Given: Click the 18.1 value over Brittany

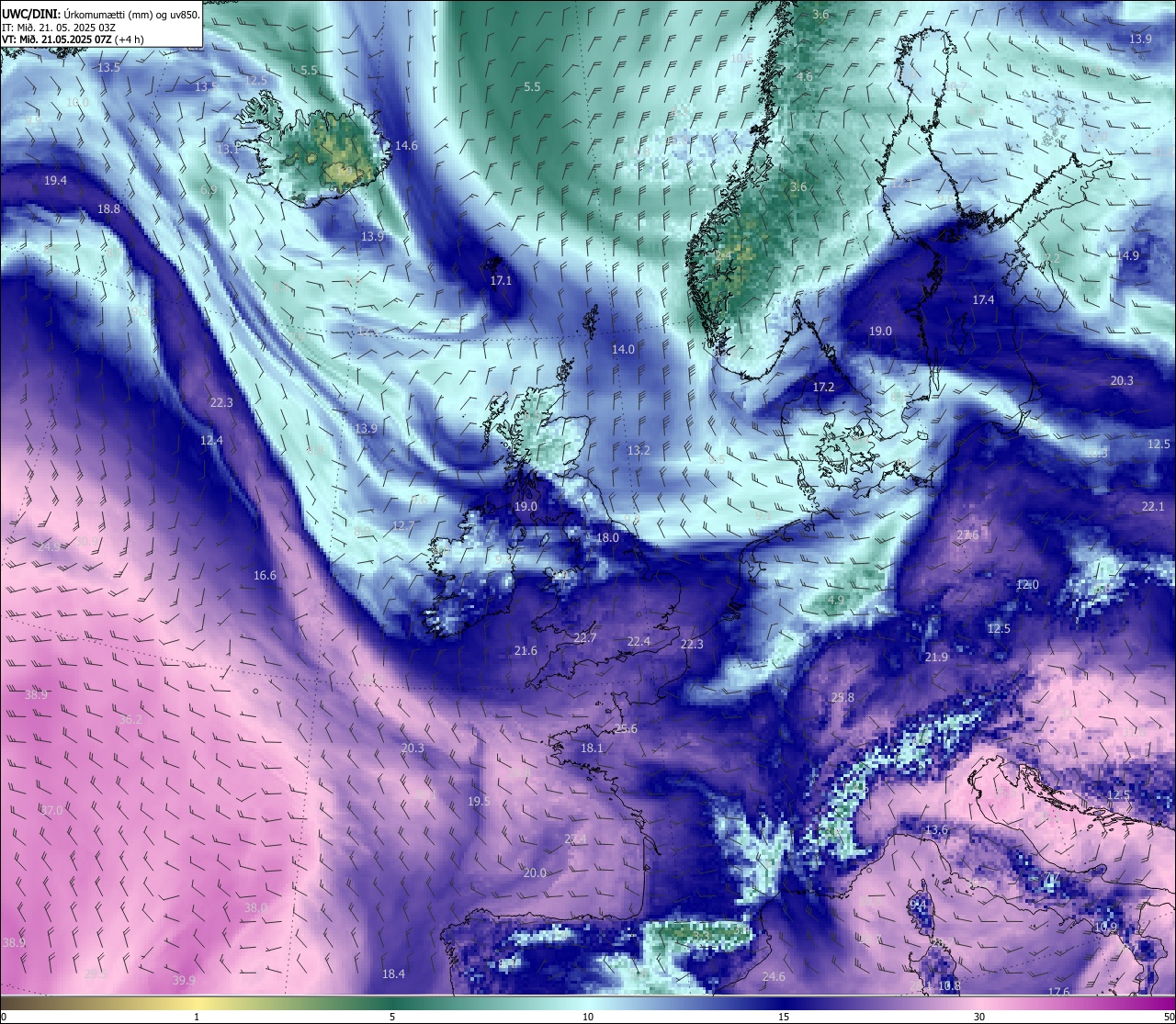Looking at the screenshot, I should click(x=592, y=748).
